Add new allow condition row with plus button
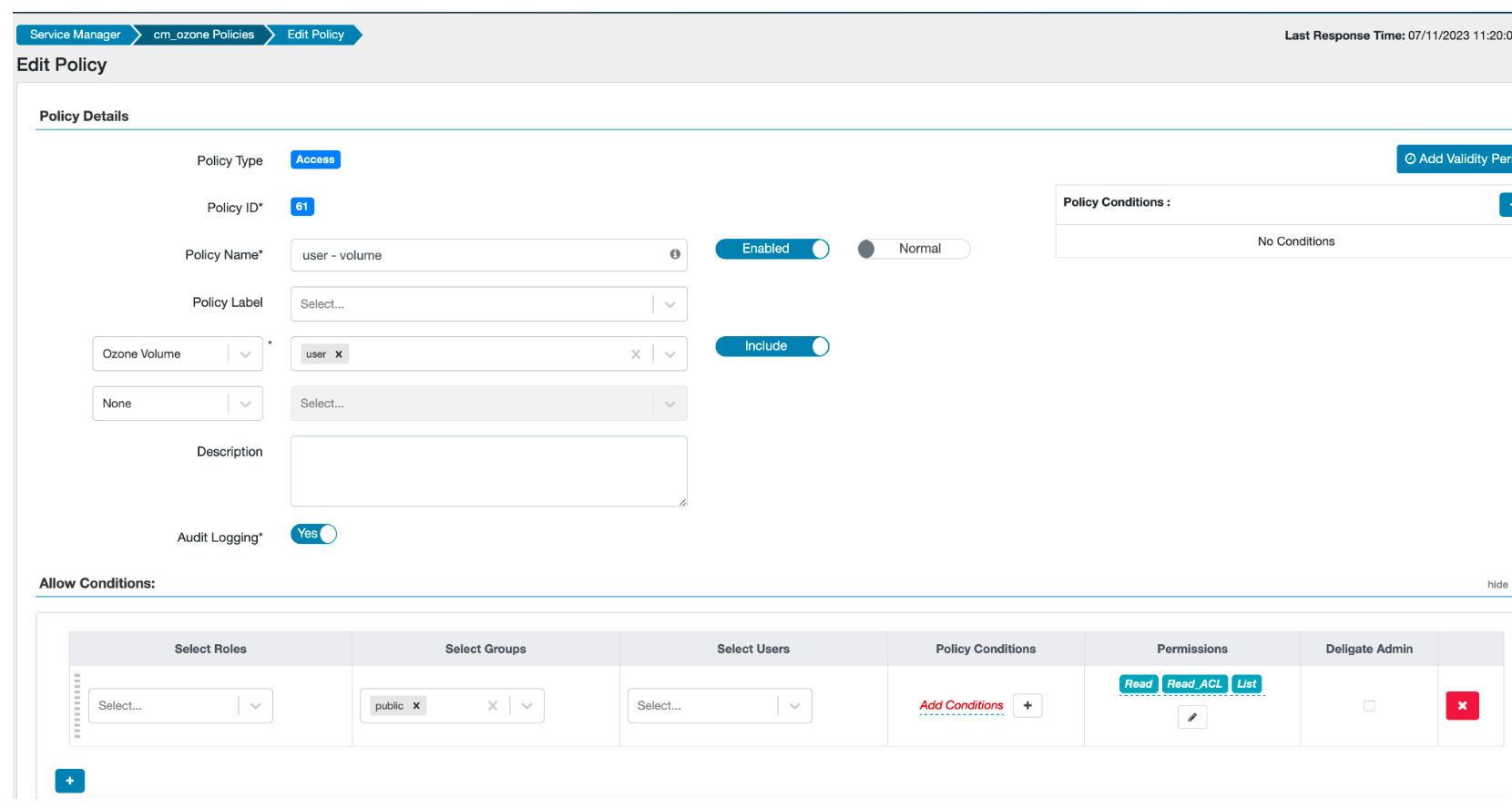Viewport: 1512px width, 809px height. click(70, 781)
